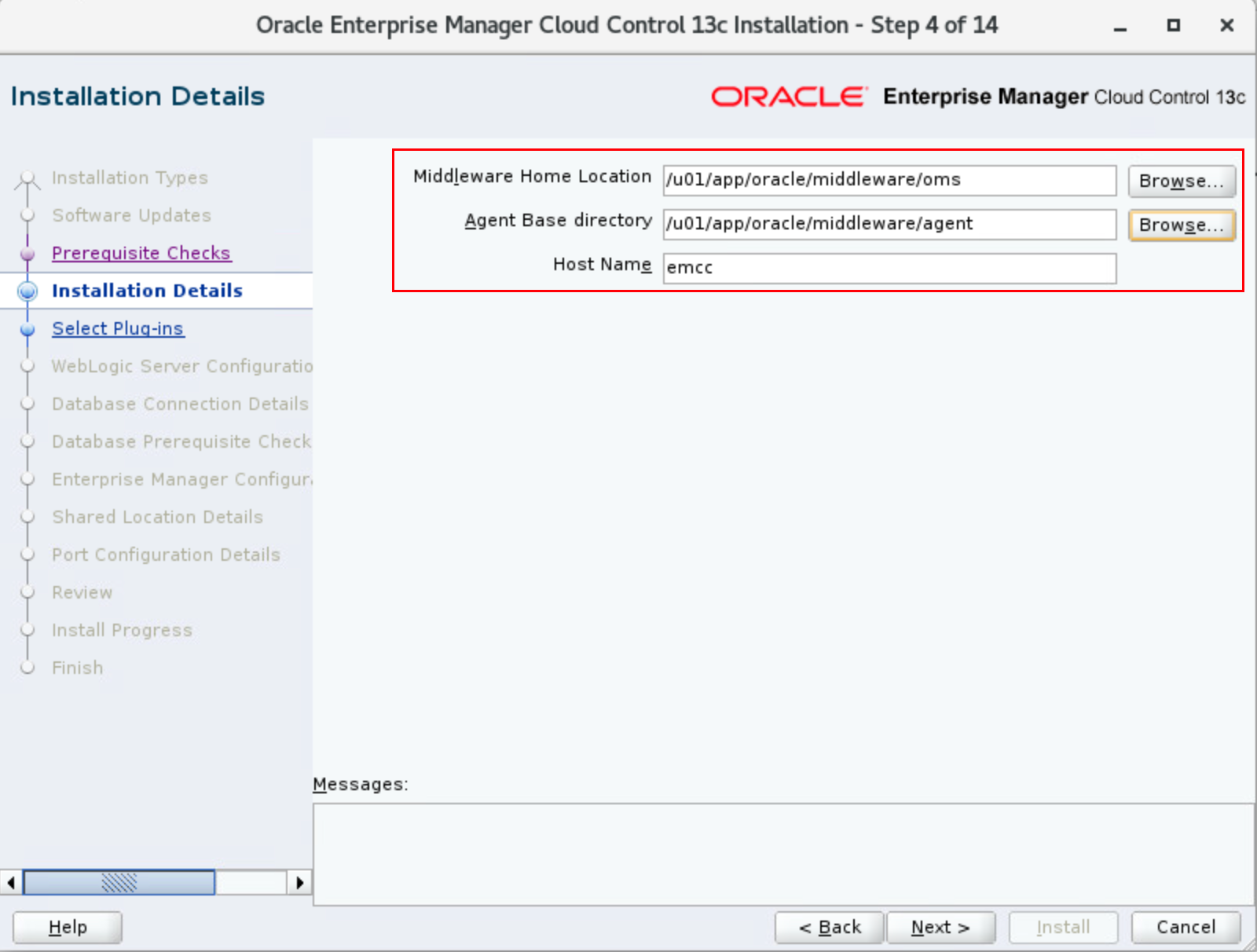This screenshot has height=952, width=1257.
Task: Click Browse for Agent Base directory
Action: pyautogui.click(x=1182, y=225)
